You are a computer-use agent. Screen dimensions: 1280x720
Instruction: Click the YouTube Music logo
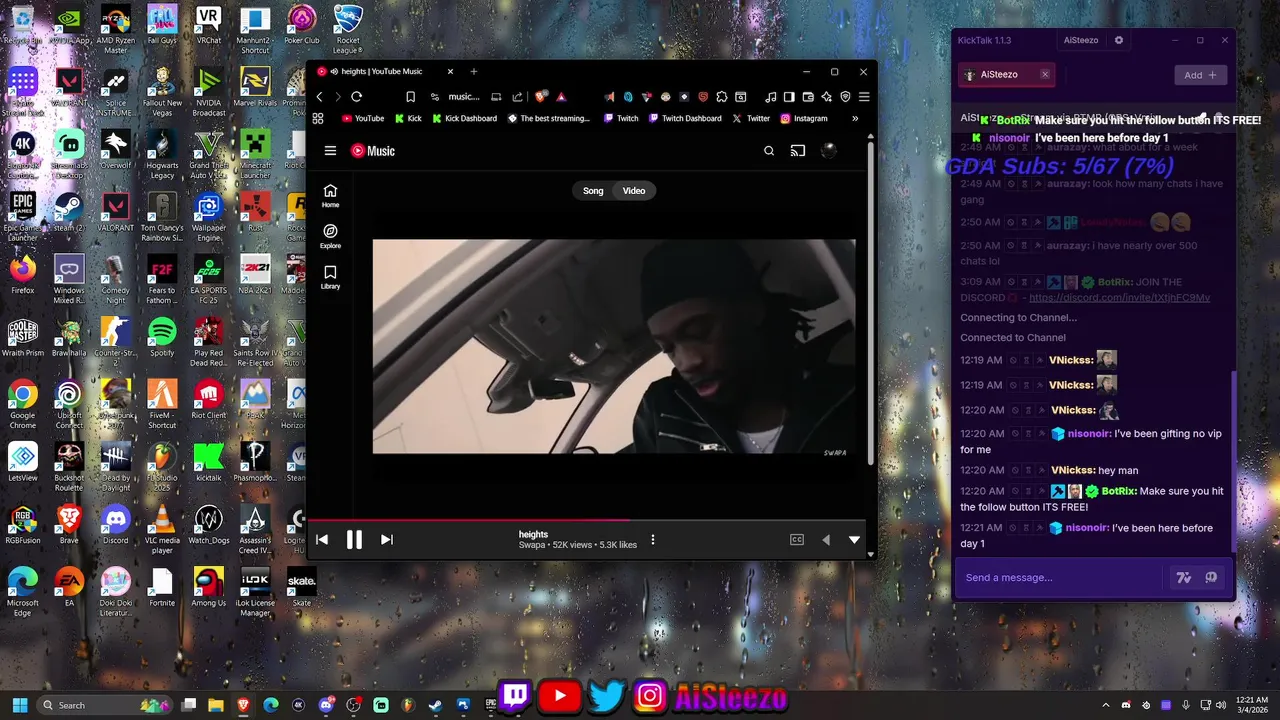pyautogui.click(x=373, y=151)
